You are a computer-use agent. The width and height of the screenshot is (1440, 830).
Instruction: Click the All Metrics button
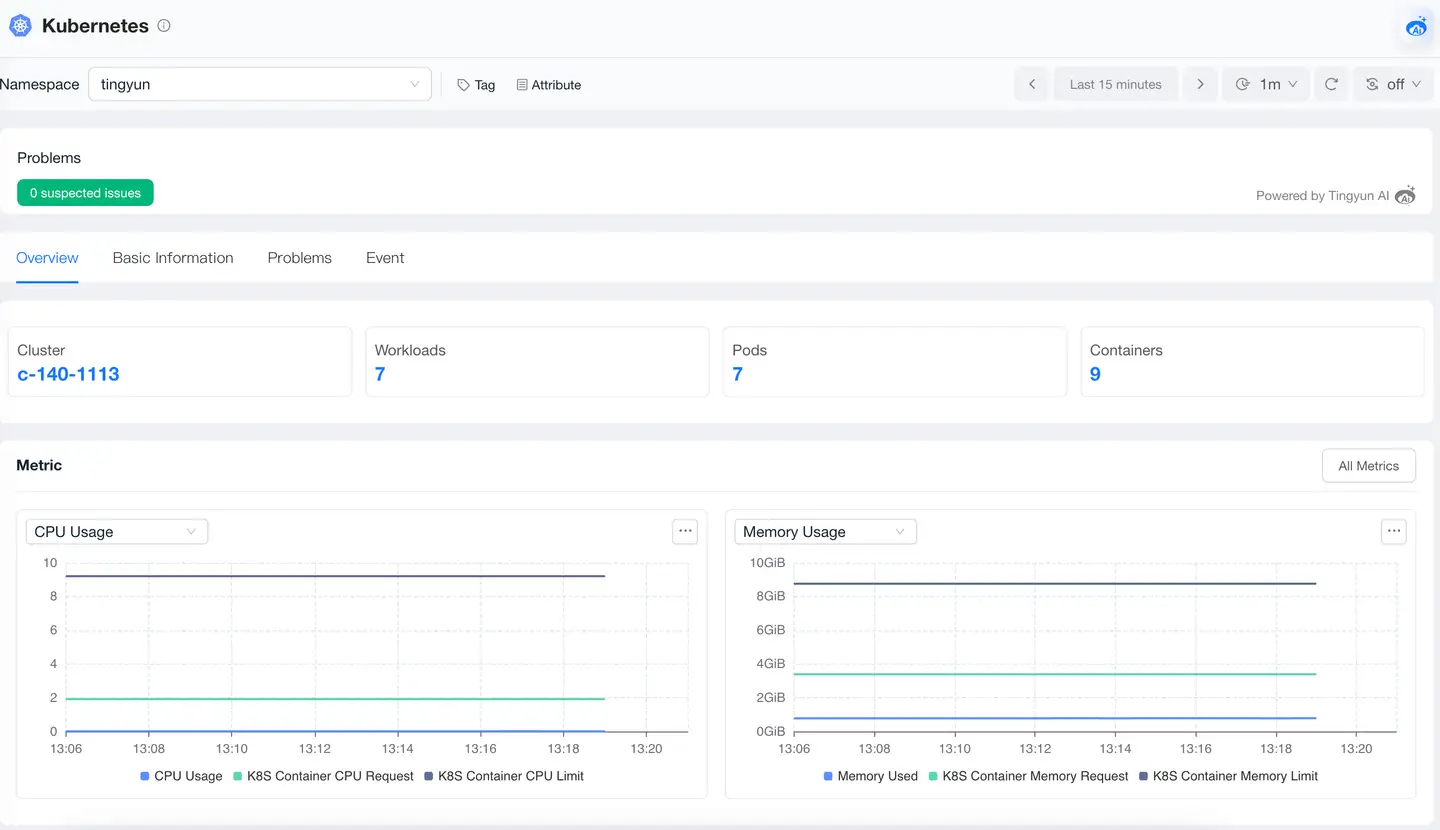point(1368,466)
